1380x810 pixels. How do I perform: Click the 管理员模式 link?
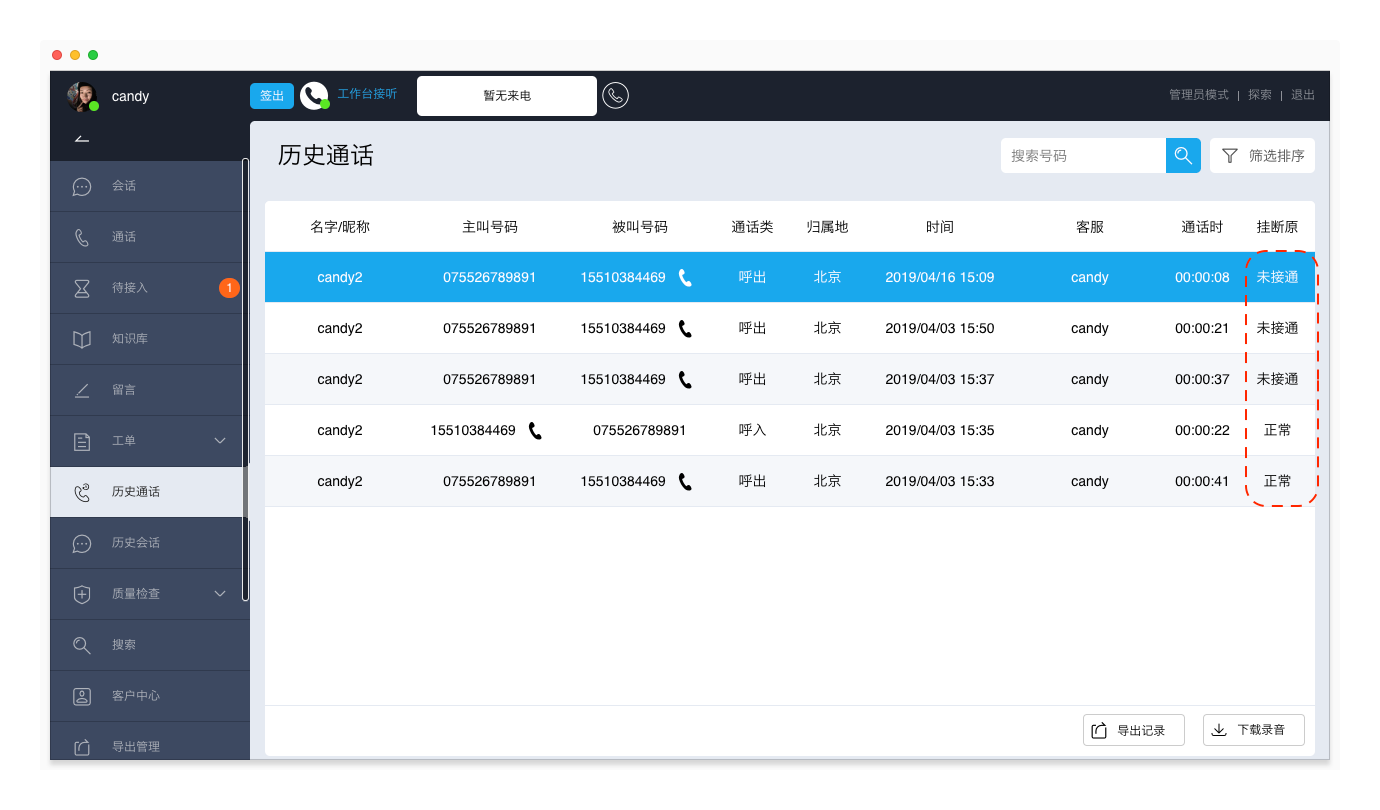pos(1198,95)
